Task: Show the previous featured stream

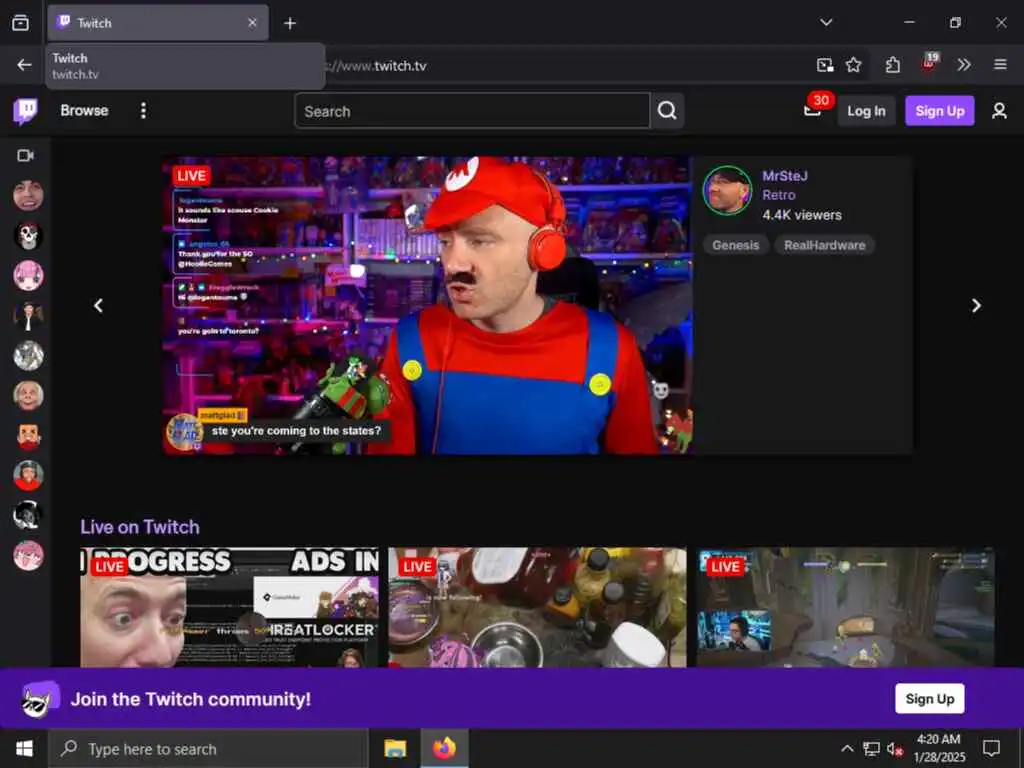Action: (99, 305)
